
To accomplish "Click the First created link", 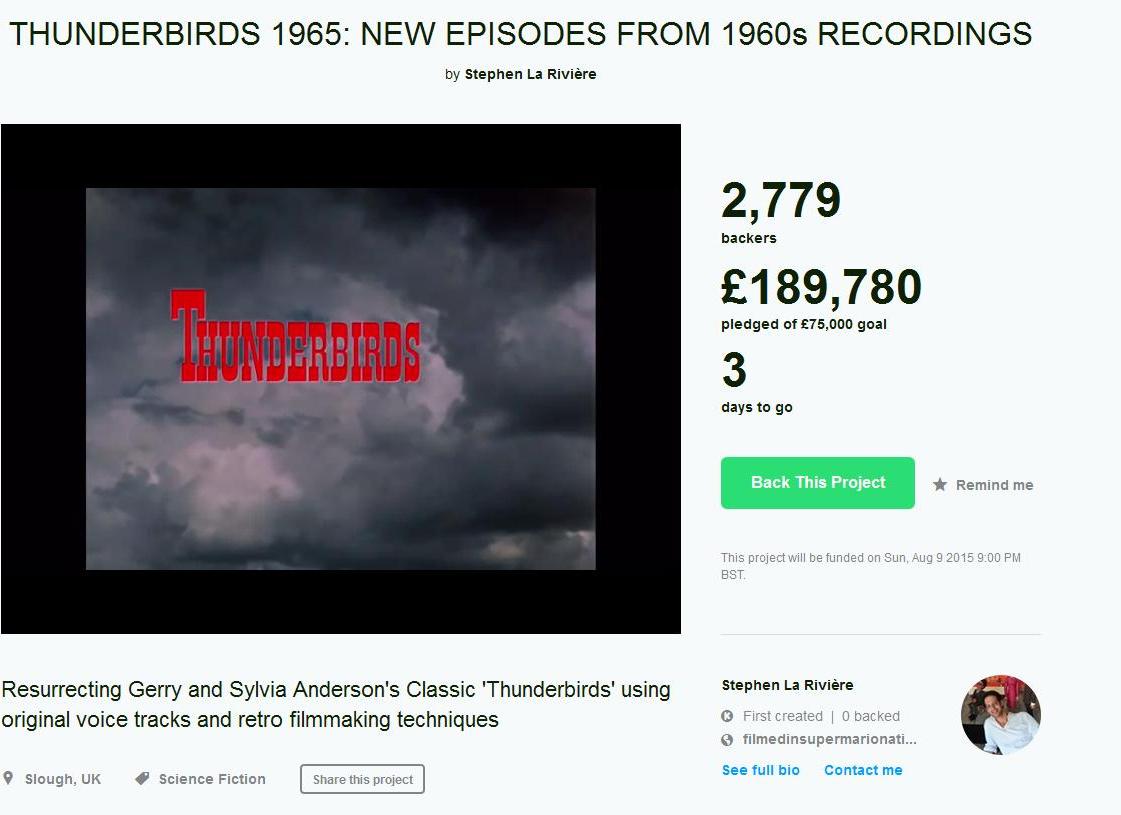I will point(783,716).
